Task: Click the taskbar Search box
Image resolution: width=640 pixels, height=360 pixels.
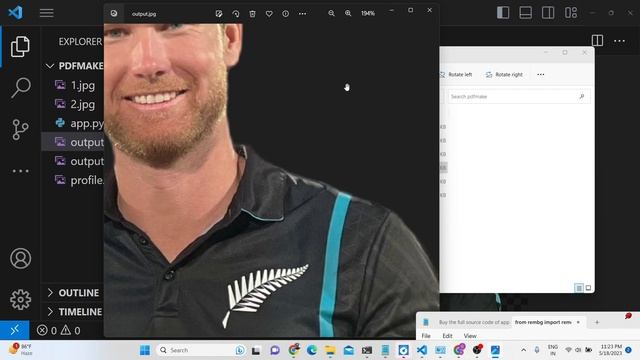Action: (x=201, y=350)
